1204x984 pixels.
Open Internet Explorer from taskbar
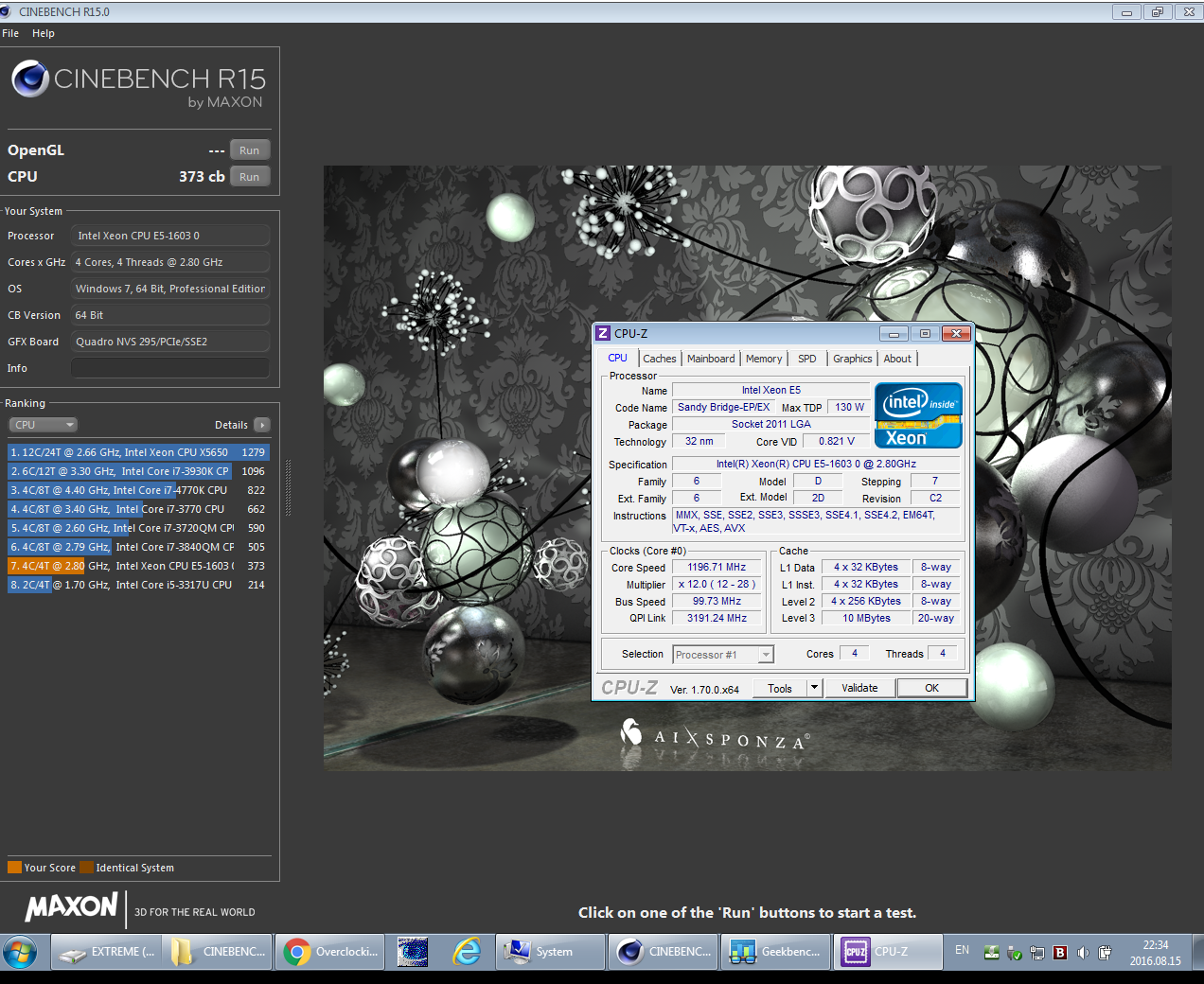click(467, 952)
